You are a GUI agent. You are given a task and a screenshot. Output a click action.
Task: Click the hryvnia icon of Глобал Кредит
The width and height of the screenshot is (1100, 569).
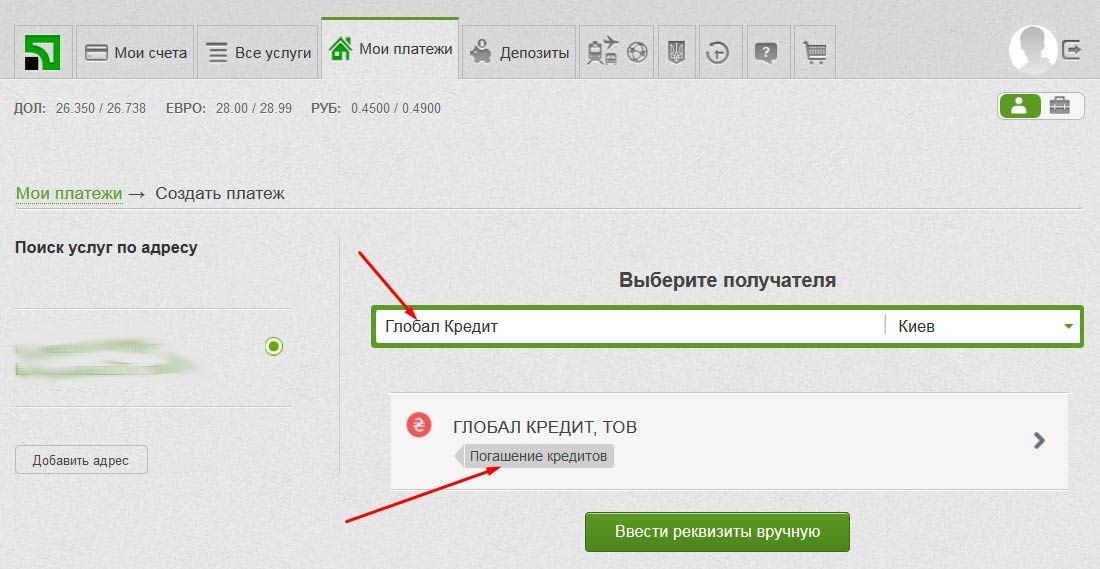click(419, 424)
